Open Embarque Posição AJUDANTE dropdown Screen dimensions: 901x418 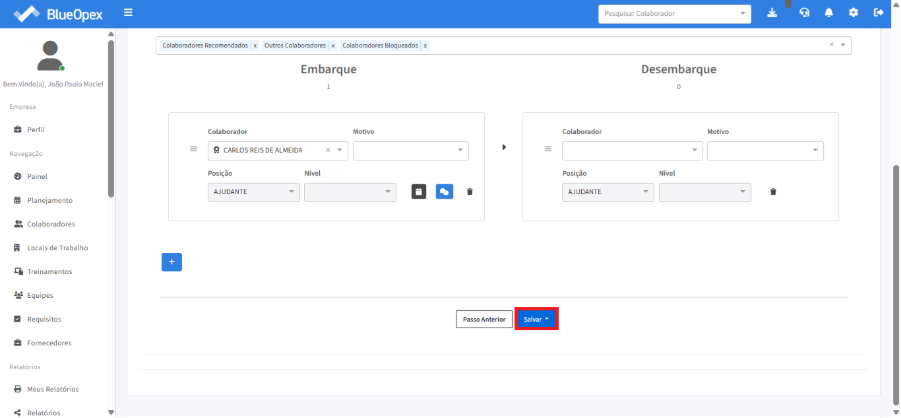253,192
